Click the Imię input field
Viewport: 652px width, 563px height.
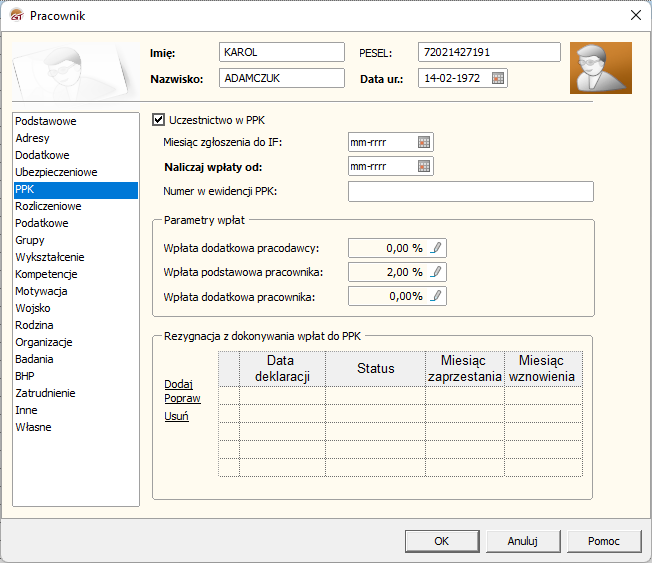282,52
